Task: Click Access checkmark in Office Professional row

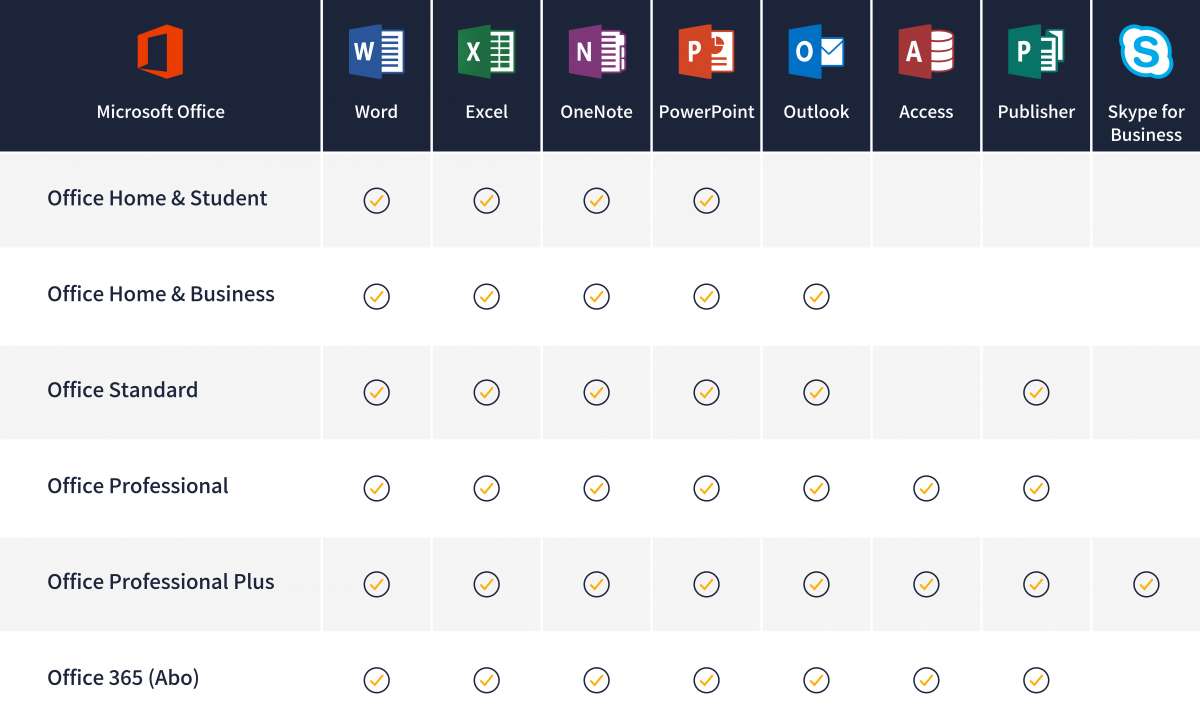Action: (926, 489)
